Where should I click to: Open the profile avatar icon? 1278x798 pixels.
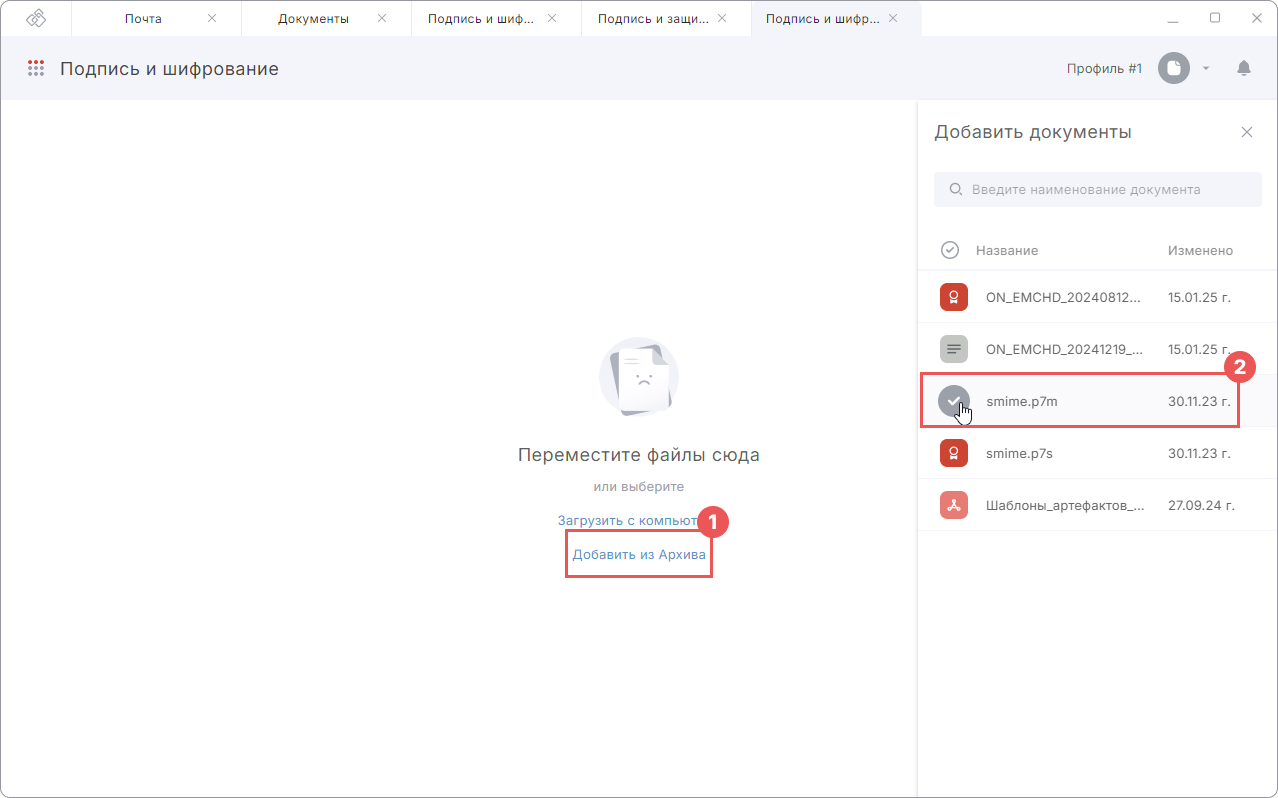[1174, 68]
